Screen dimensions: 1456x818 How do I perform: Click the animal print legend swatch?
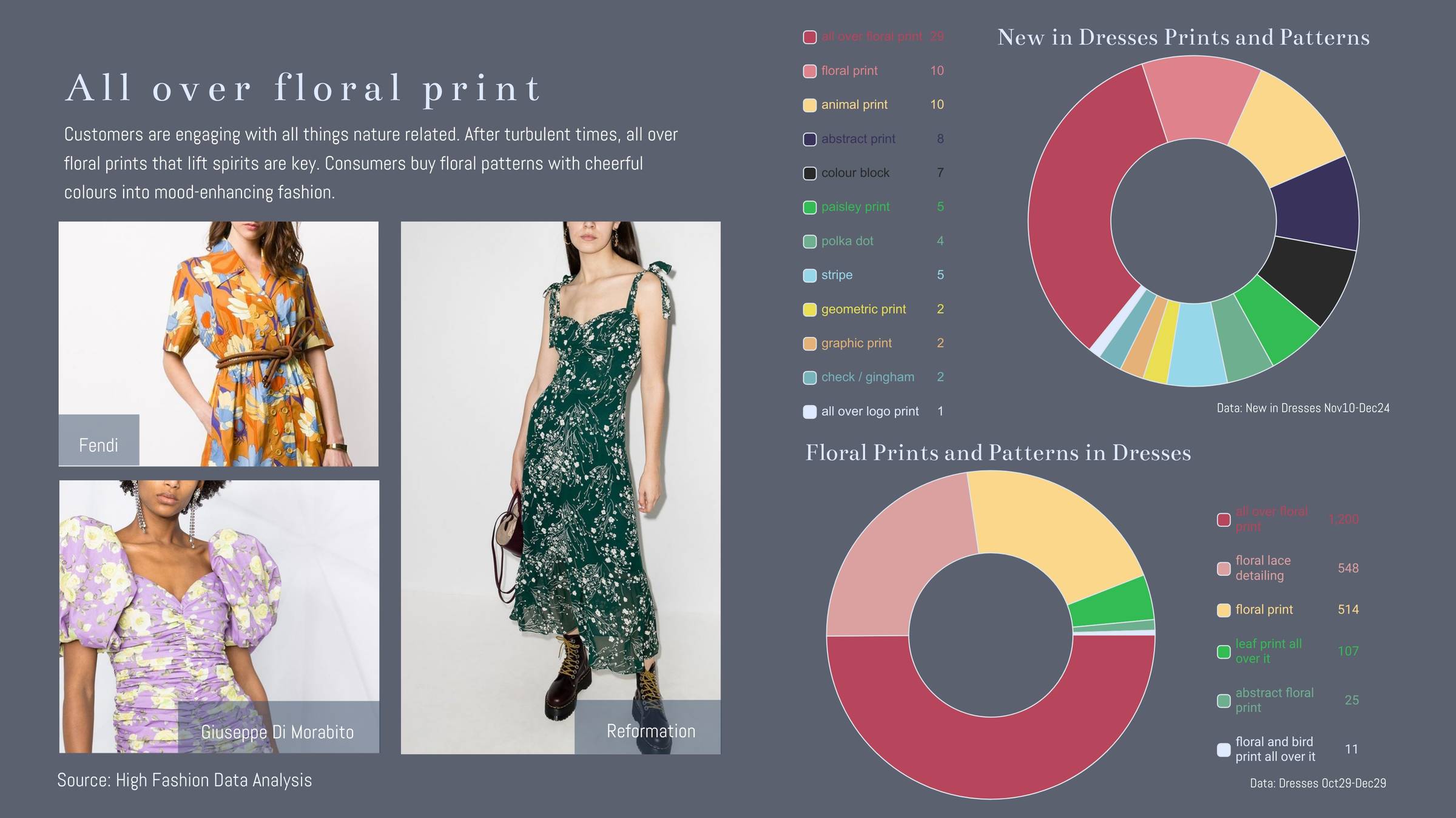809,105
